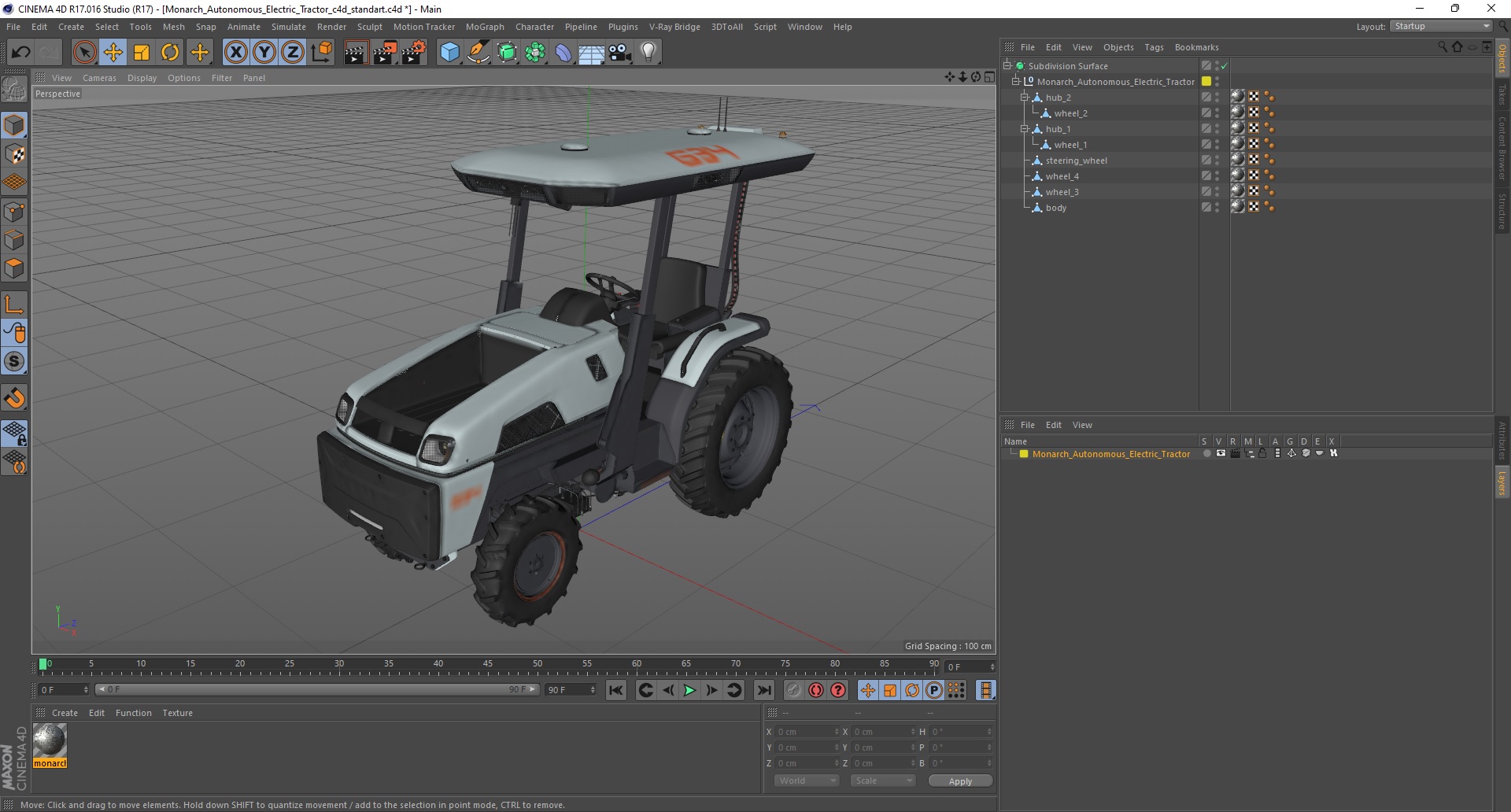Open the Bookmarks menu in Object Manager
The image size is (1511, 812).
click(x=1196, y=47)
